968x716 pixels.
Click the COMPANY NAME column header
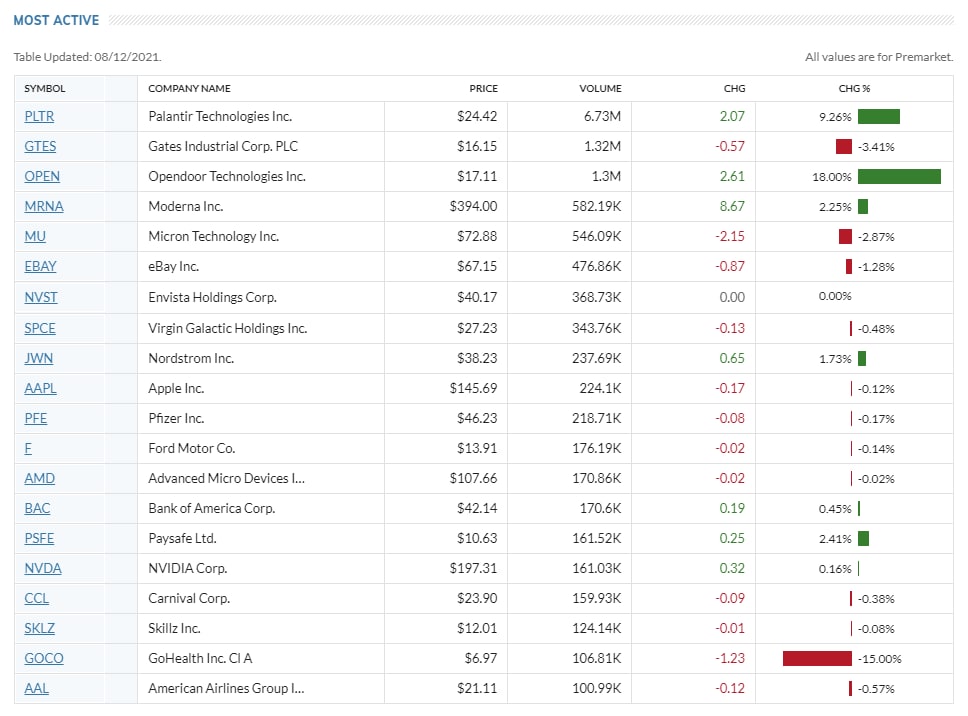(190, 88)
